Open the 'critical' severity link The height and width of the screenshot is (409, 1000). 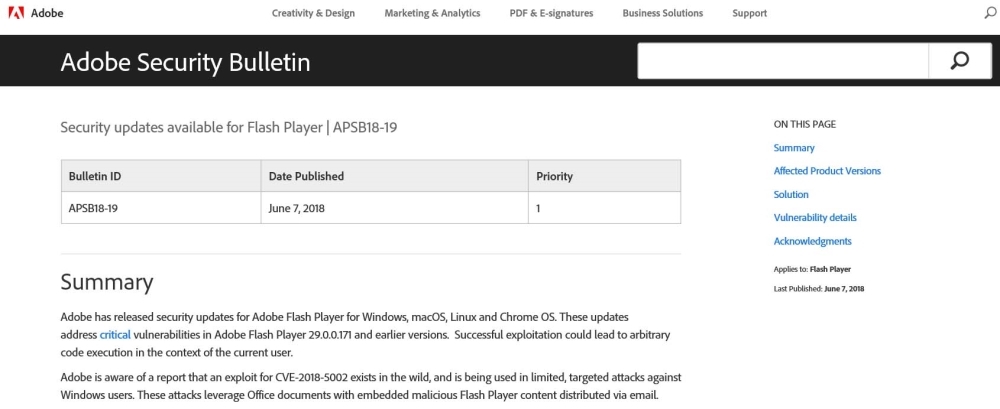[115, 334]
